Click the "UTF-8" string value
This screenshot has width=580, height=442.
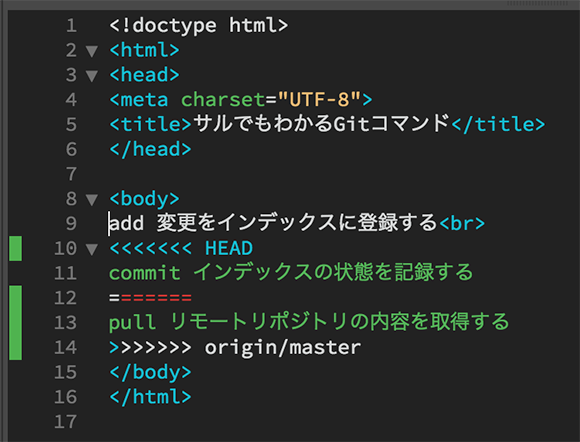319,100
